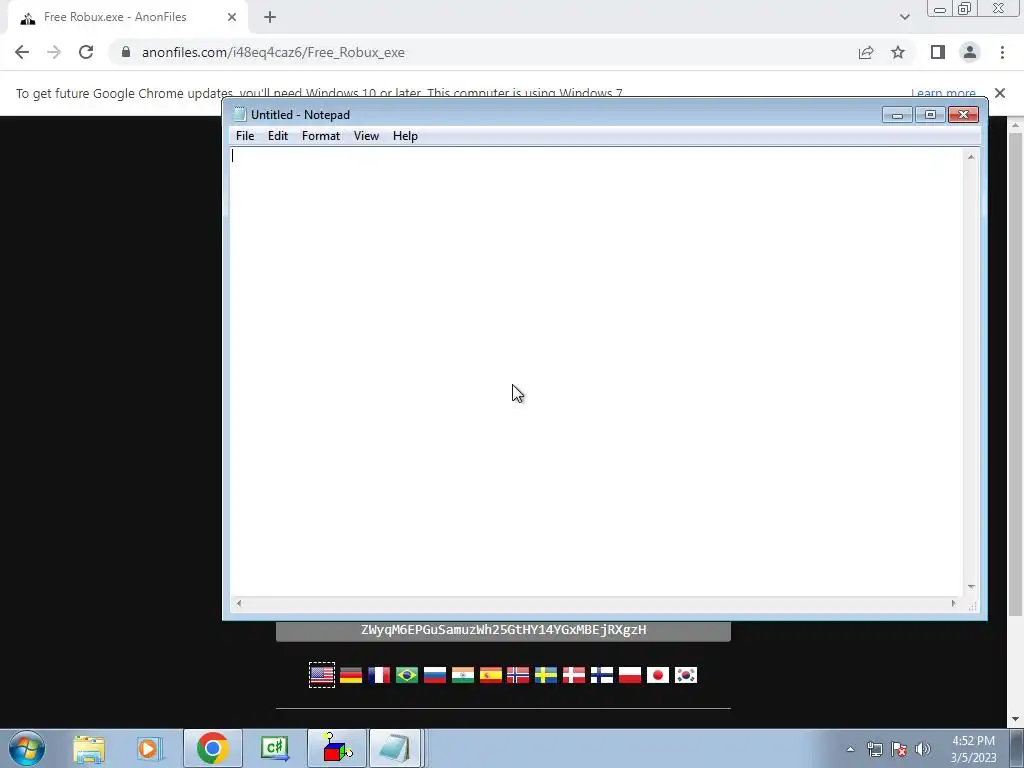Click the Notepad title bar icon
1024x768 pixels.
click(x=240, y=114)
